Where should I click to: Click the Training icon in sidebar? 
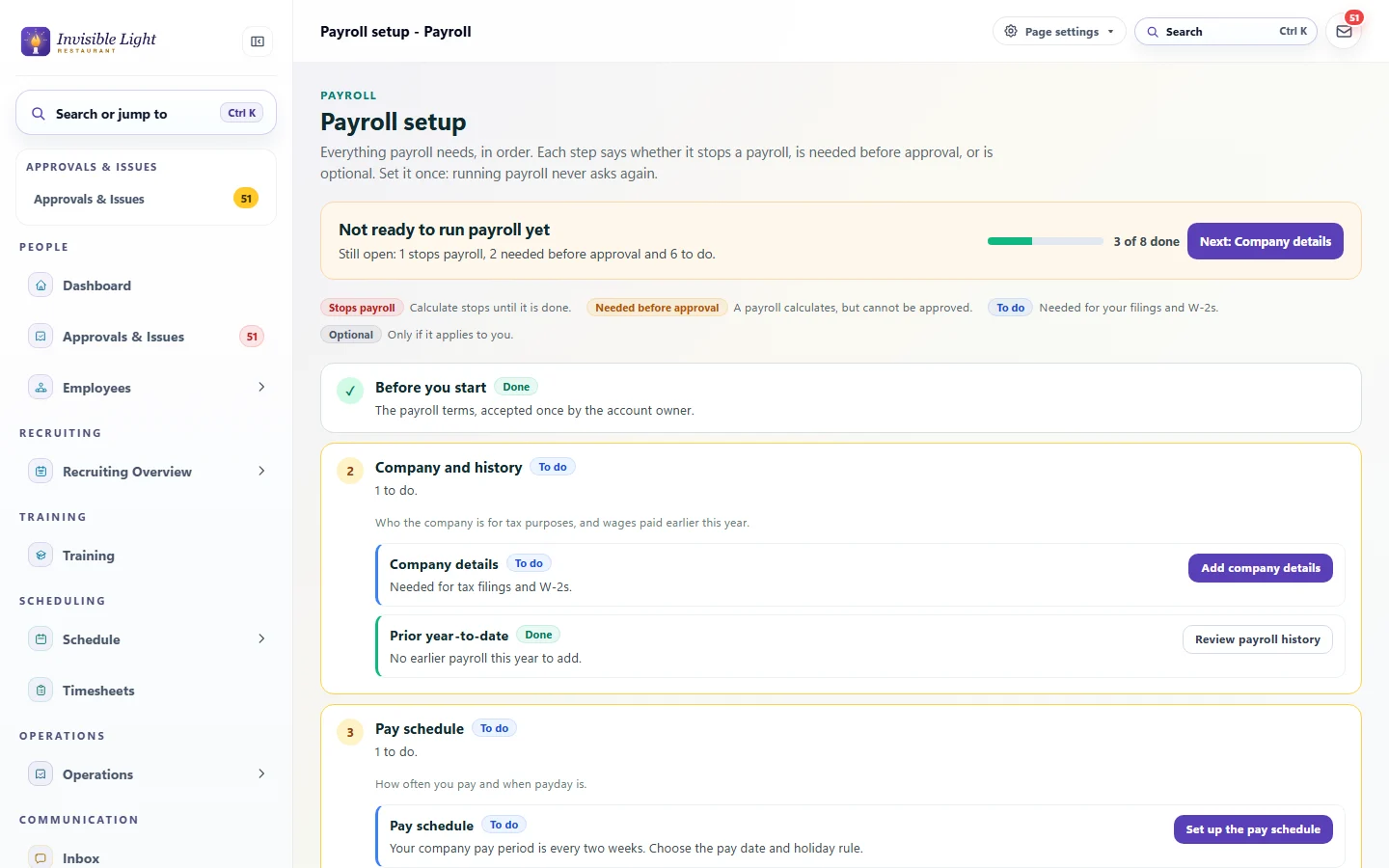(41, 556)
